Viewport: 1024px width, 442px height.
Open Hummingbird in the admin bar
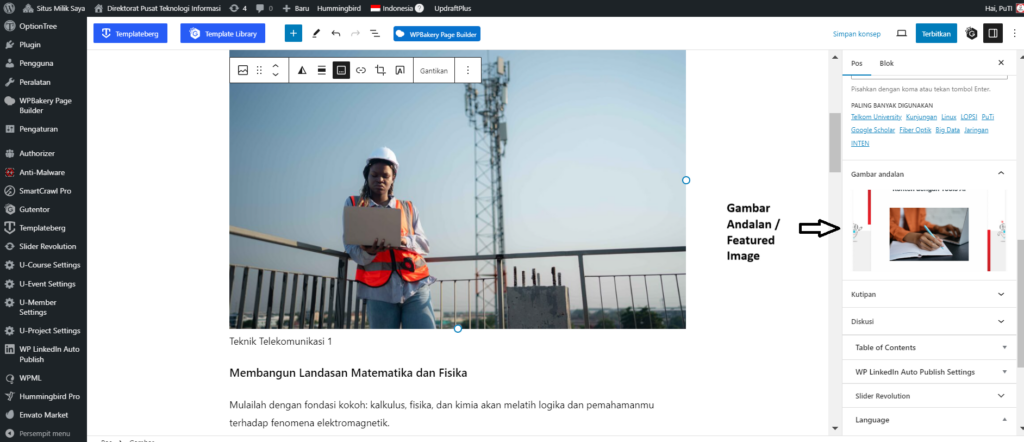click(340, 8)
